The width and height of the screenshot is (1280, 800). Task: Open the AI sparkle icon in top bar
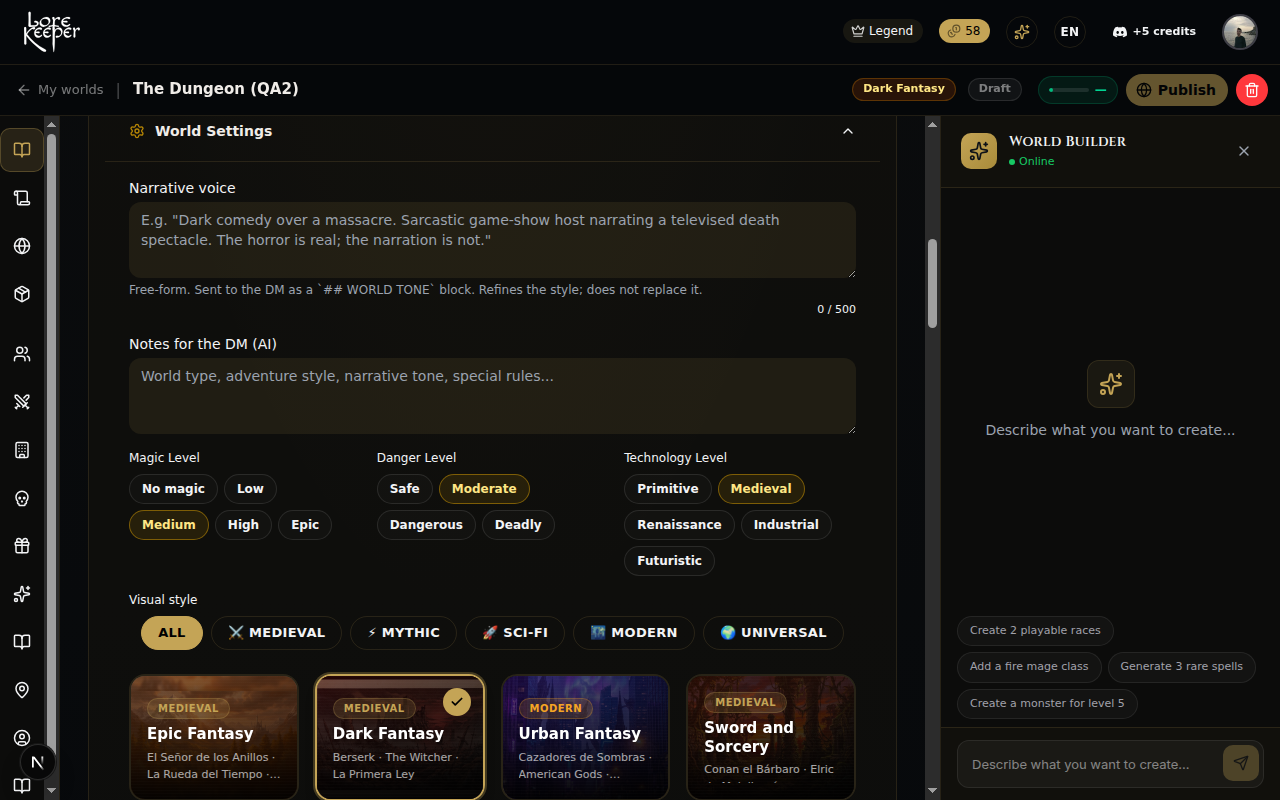(1021, 31)
